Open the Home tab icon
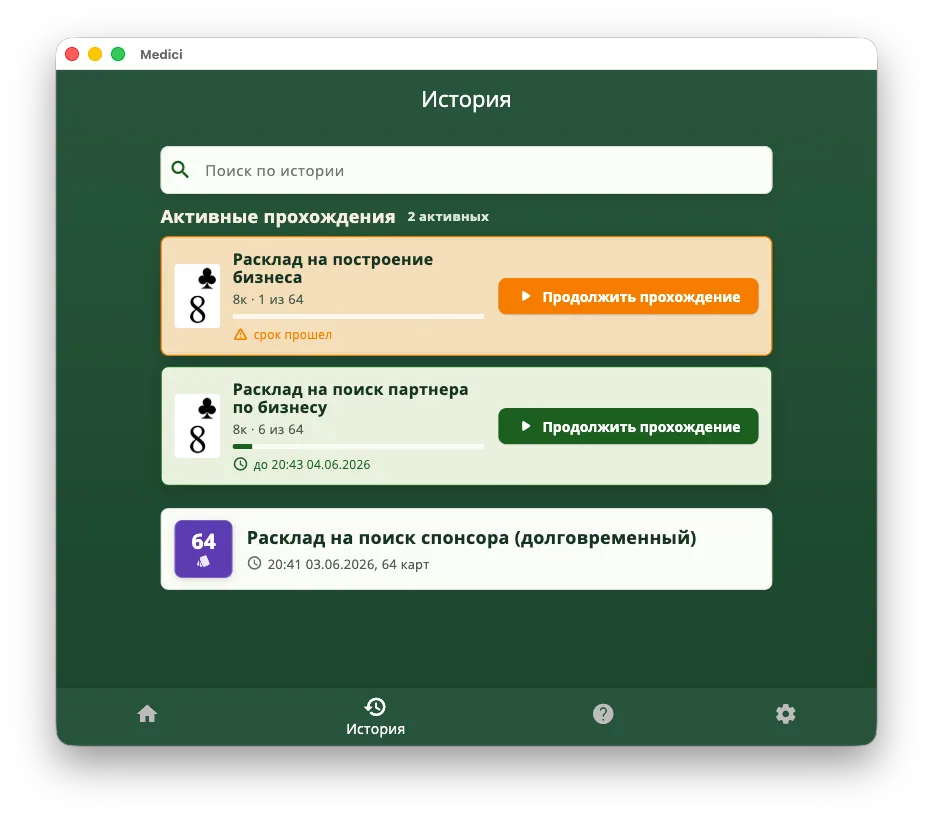The image size is (933, 820). 147,713
